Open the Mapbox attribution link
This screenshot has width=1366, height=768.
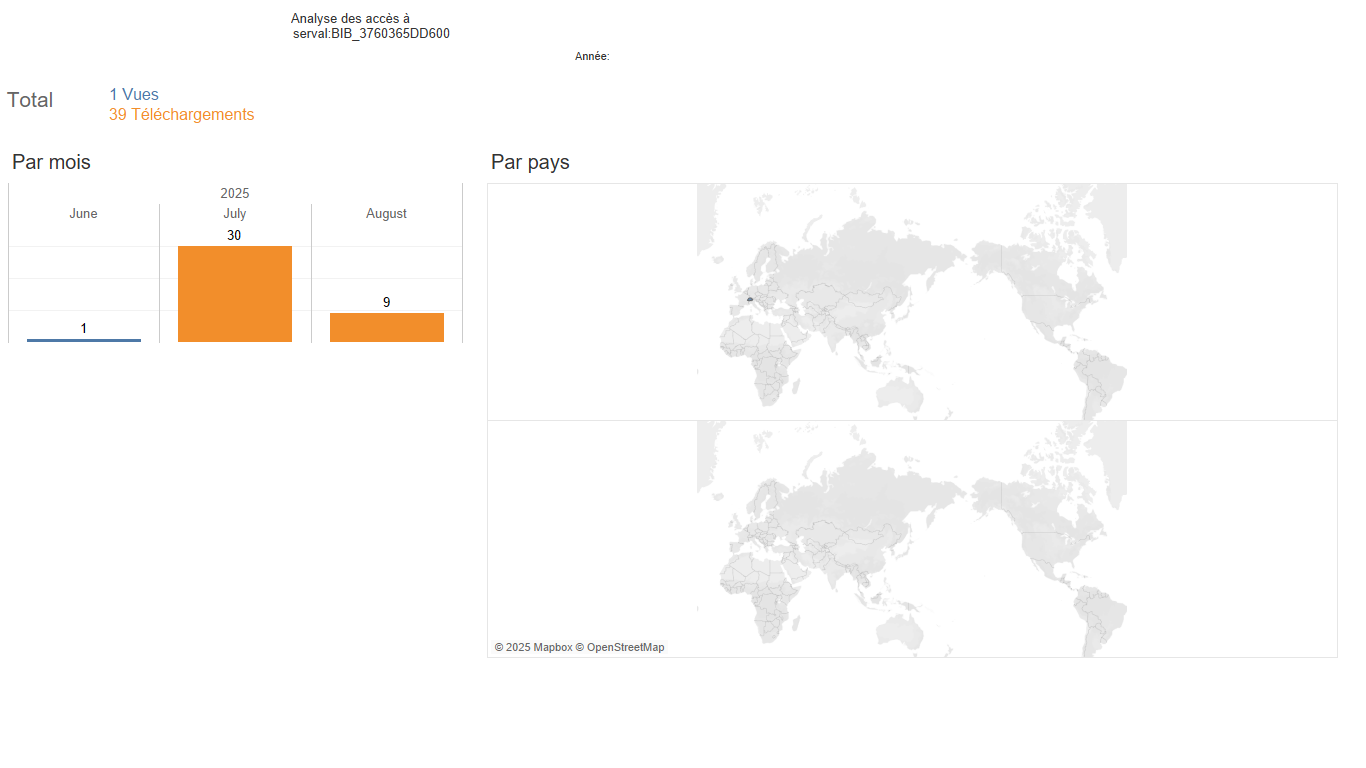tap(533, 648)
